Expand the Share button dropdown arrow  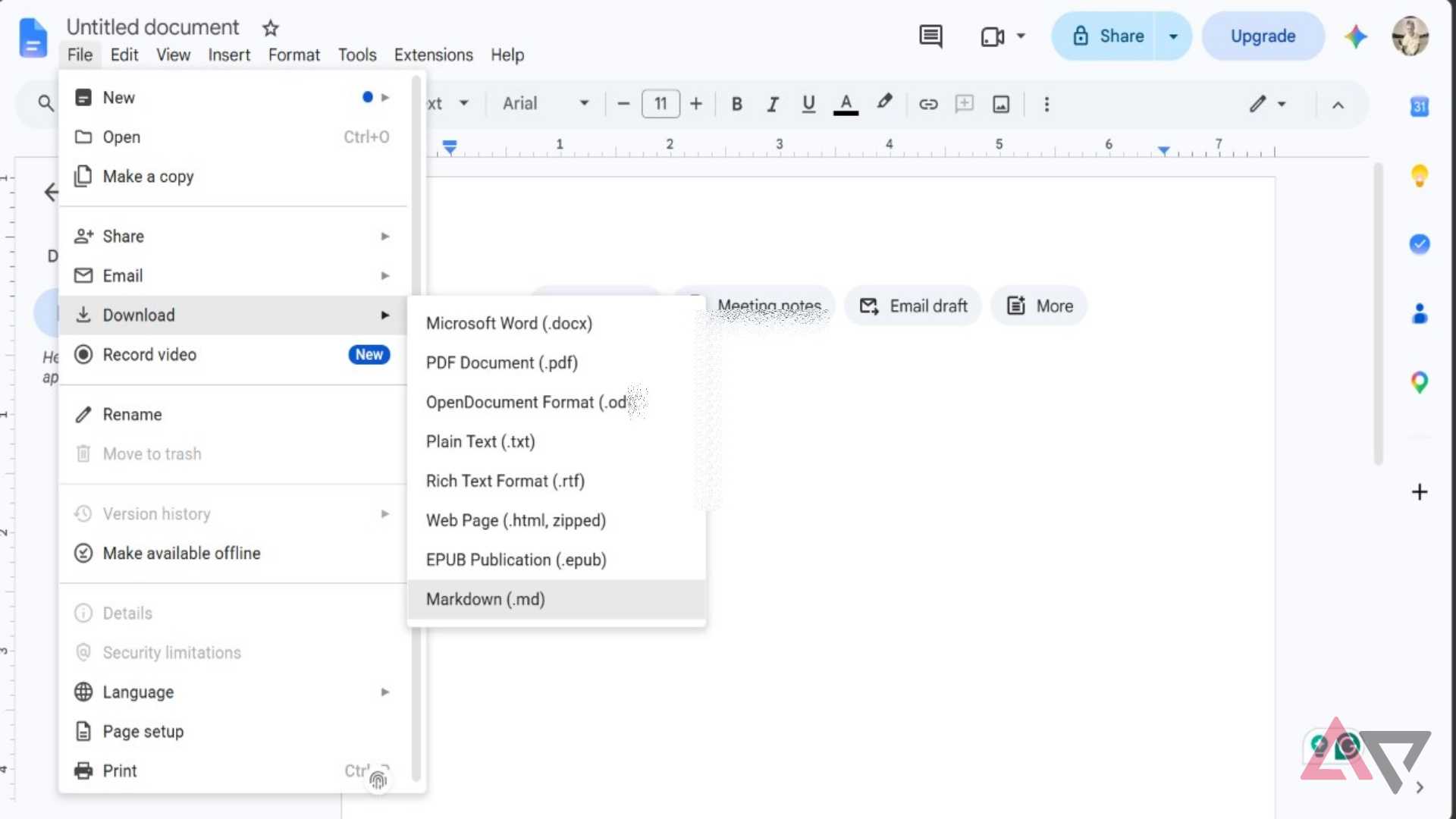tap(1173, 36)
